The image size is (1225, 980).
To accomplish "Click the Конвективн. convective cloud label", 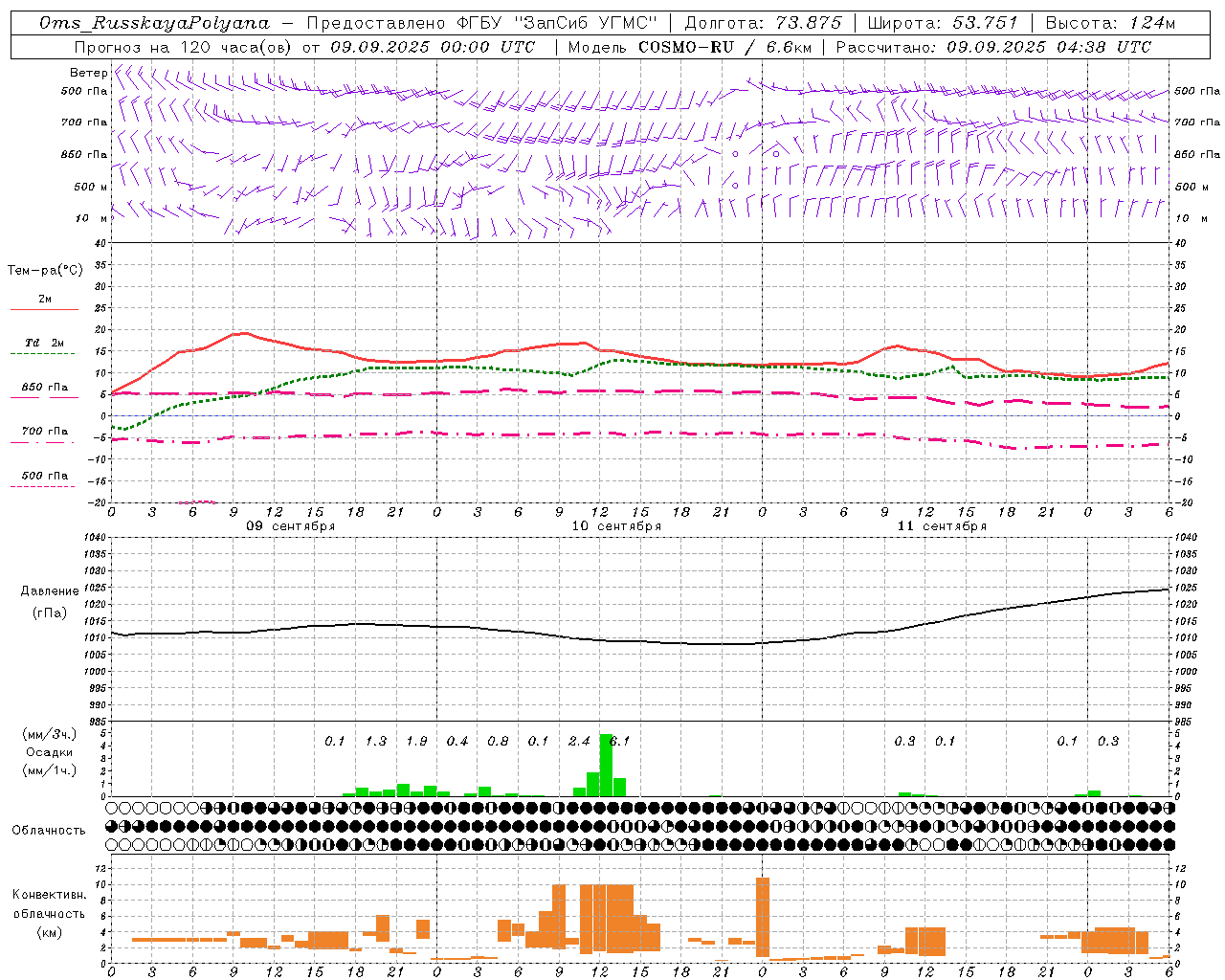I will pyautogui.click(x=49, y=895).
